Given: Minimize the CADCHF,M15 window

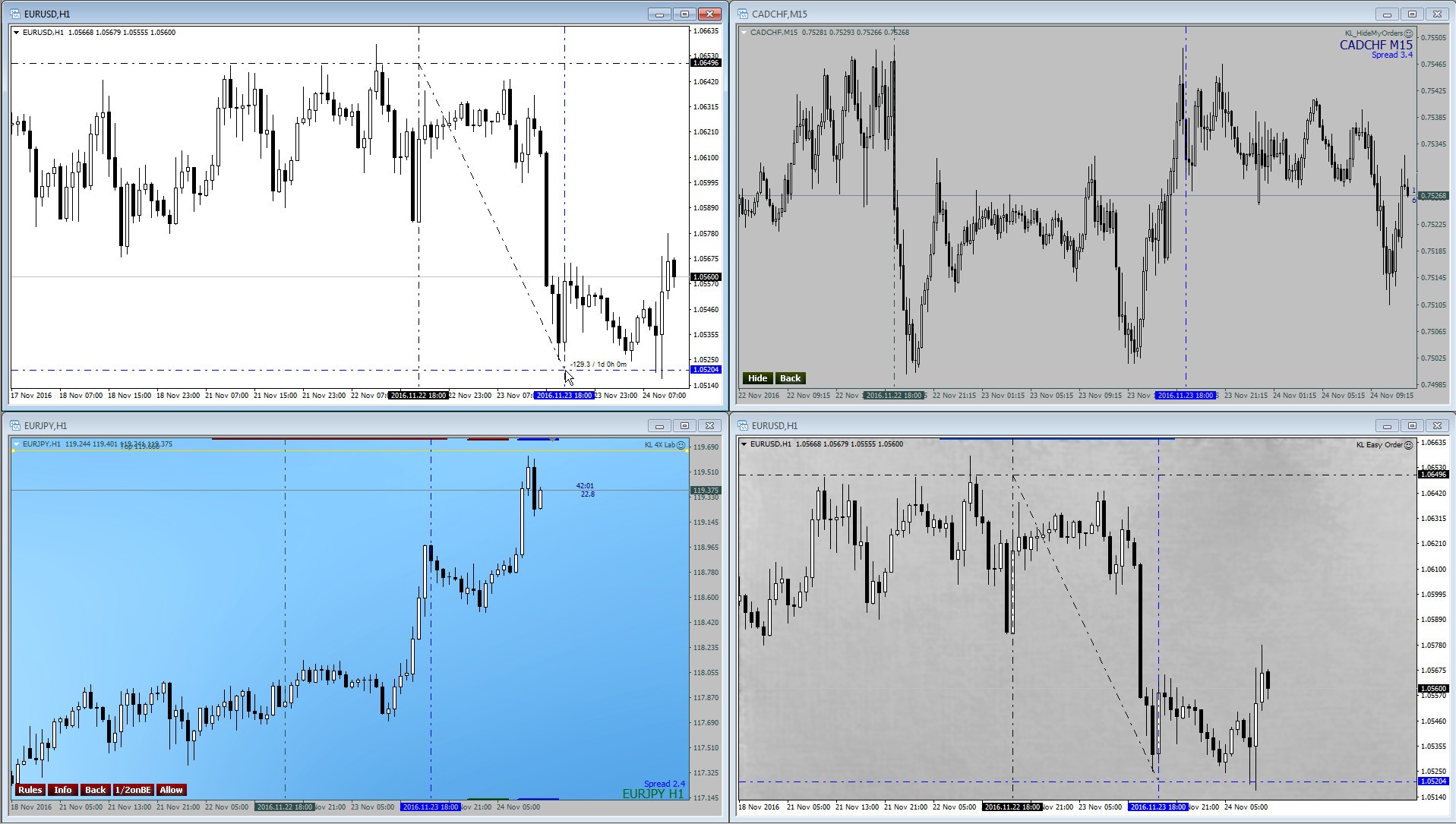Looking at the screenshot, I should [x=1387, y=14].
